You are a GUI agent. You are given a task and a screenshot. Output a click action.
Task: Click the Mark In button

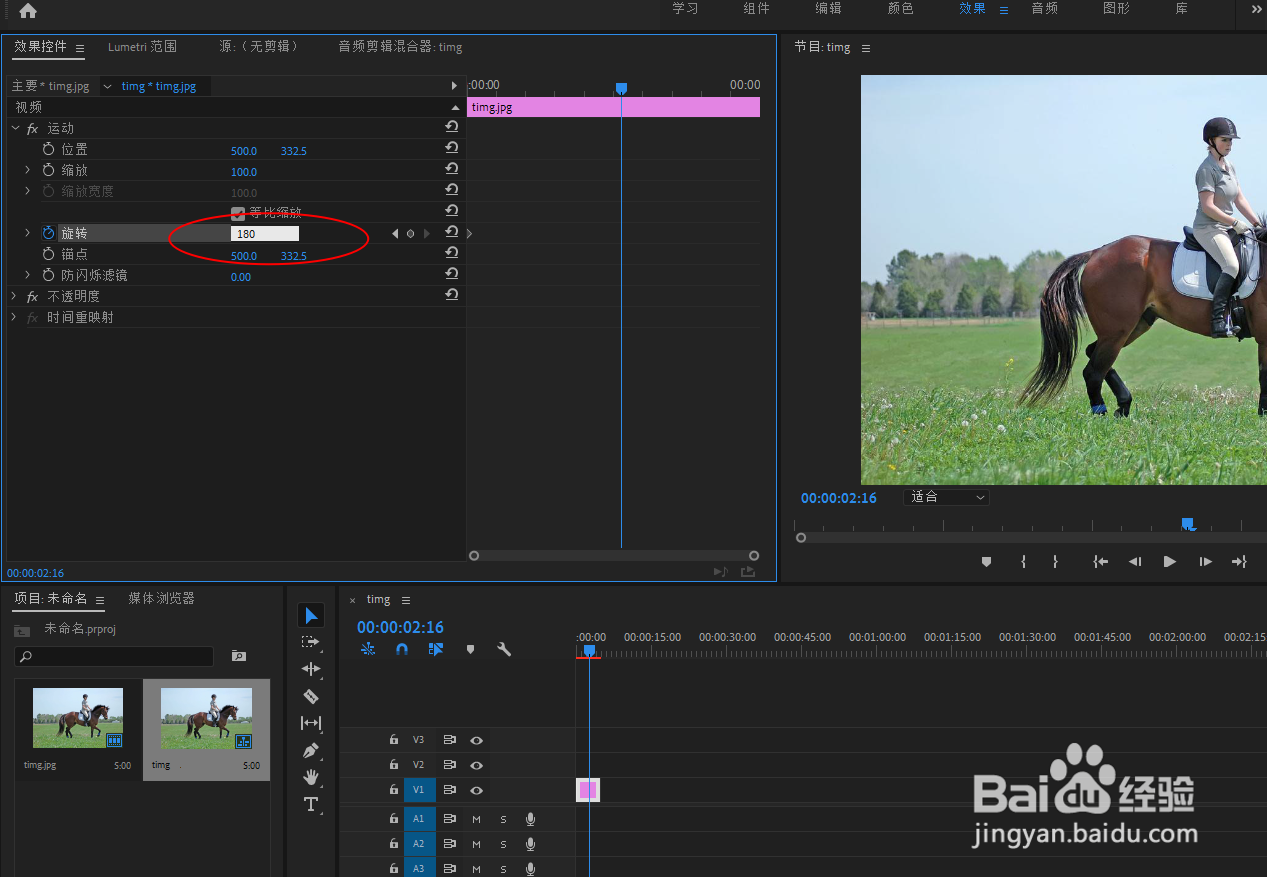click(x=1023, y=562)
